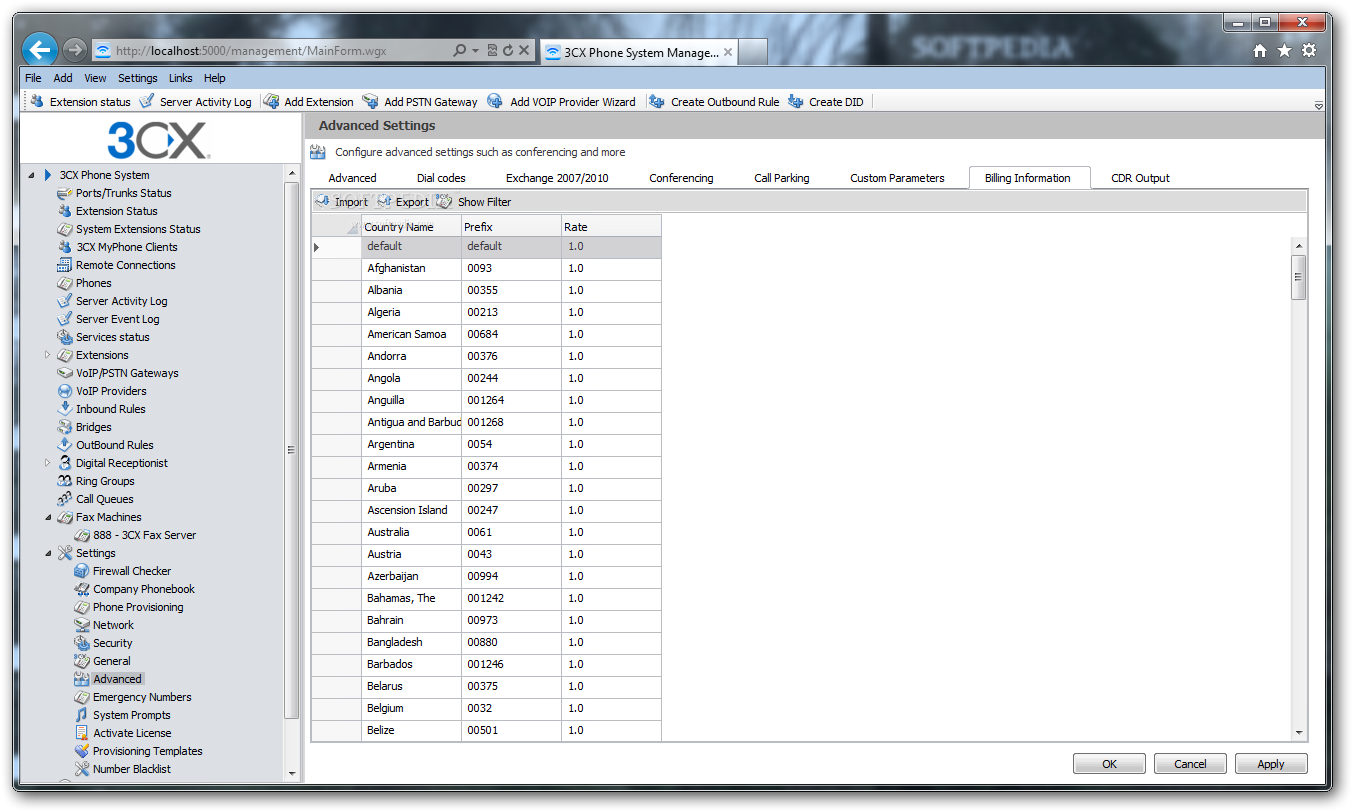Click the Import icon in billing toolbar

[x=322, y=202]
